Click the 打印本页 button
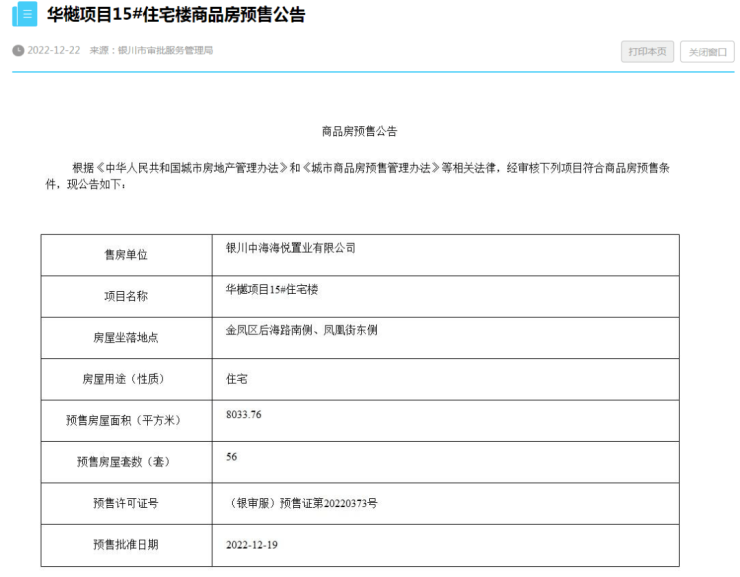Screen dimensions: 740x577 [647, 51]
